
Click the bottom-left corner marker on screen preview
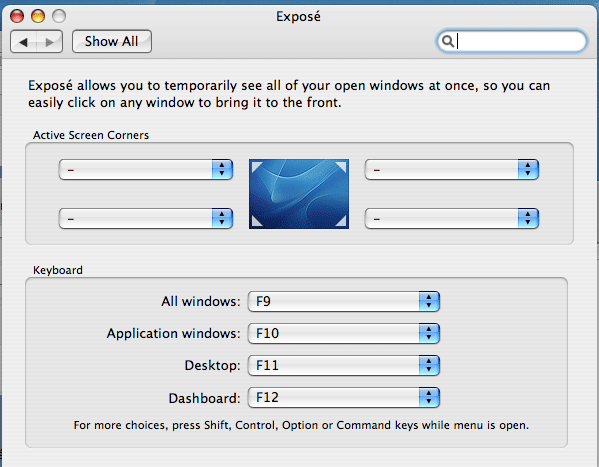(x=257, y=221)
